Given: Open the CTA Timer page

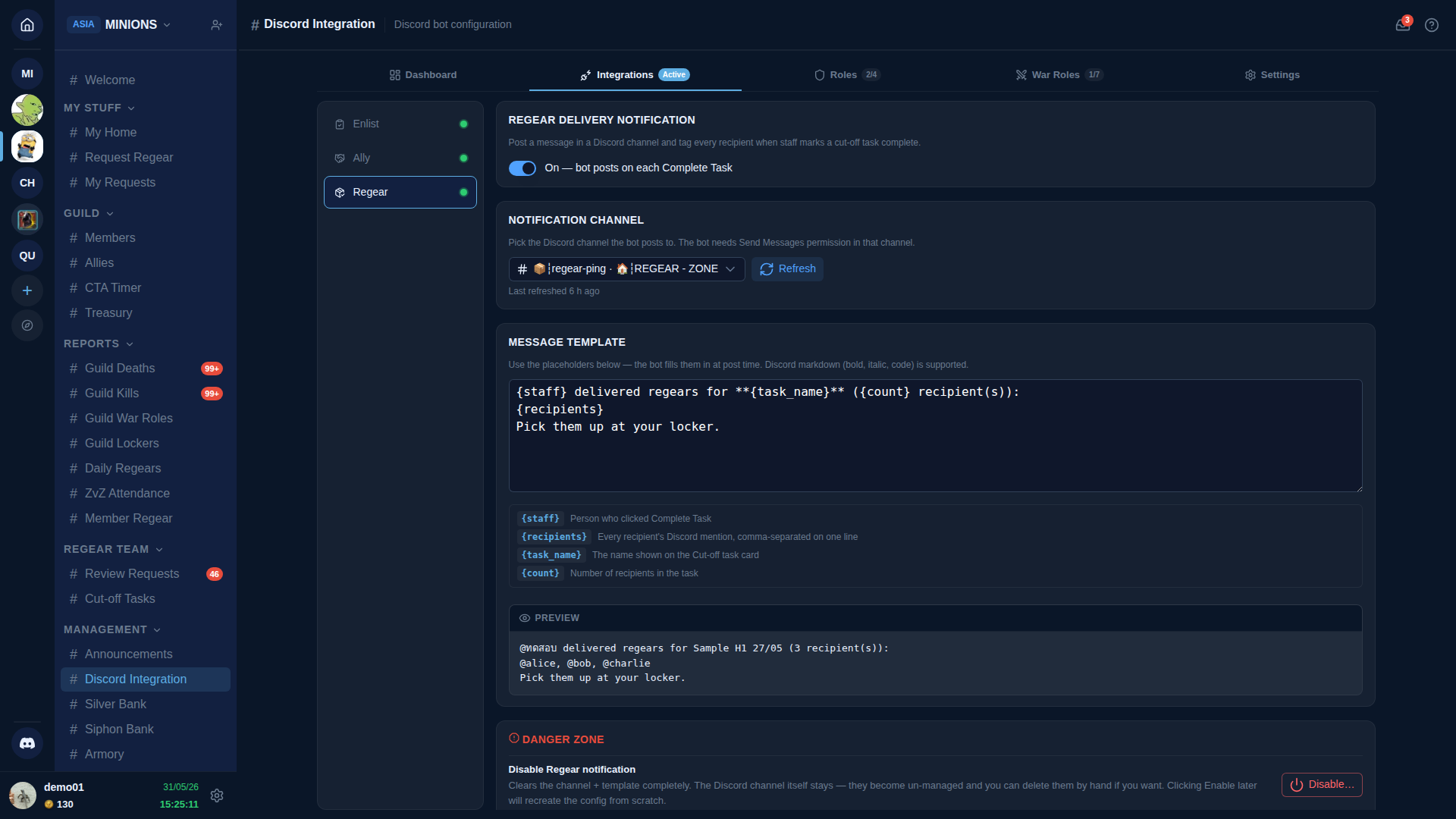Looking at the screenshot, I should click(x=146, y=288).
